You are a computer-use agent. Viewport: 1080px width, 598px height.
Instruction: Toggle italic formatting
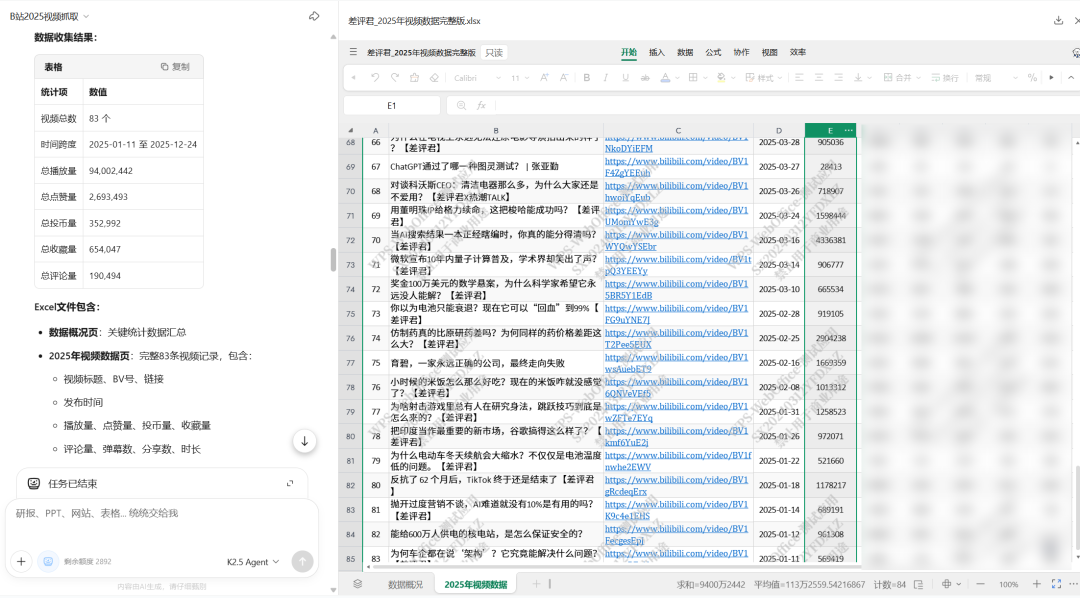point(605,78)
